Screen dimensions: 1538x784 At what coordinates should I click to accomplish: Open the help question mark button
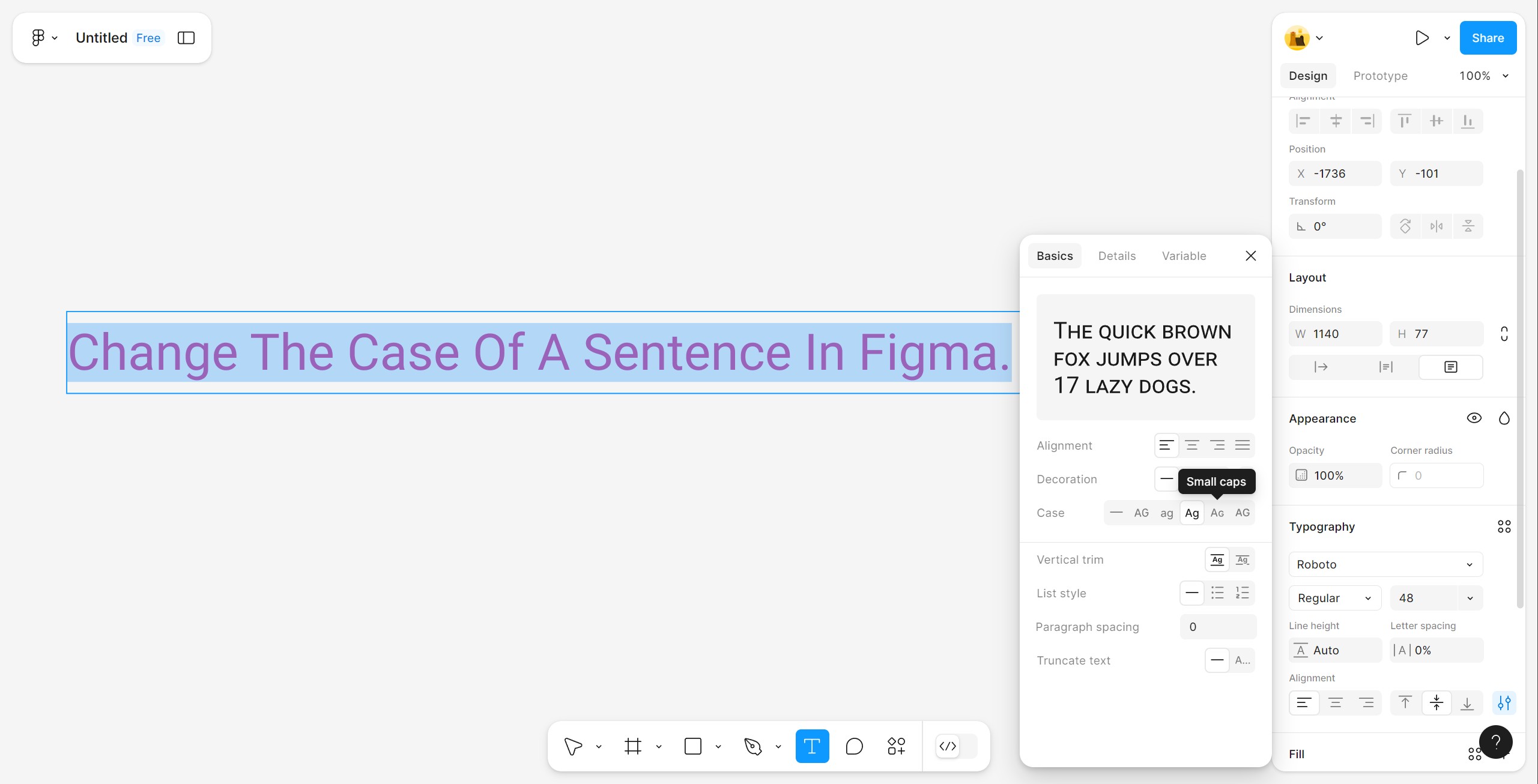(1496, 742)
